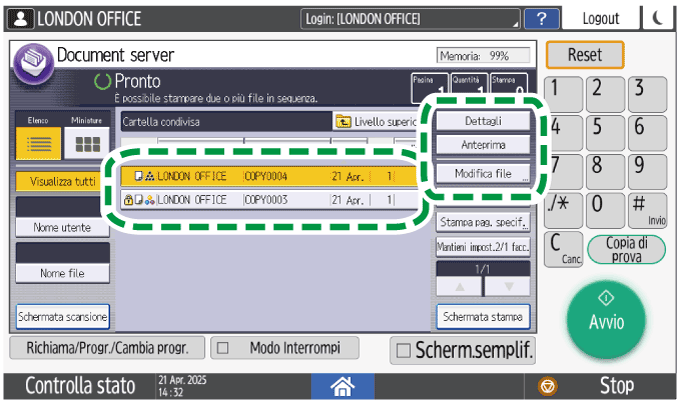Open Schermata stampa

483,317
